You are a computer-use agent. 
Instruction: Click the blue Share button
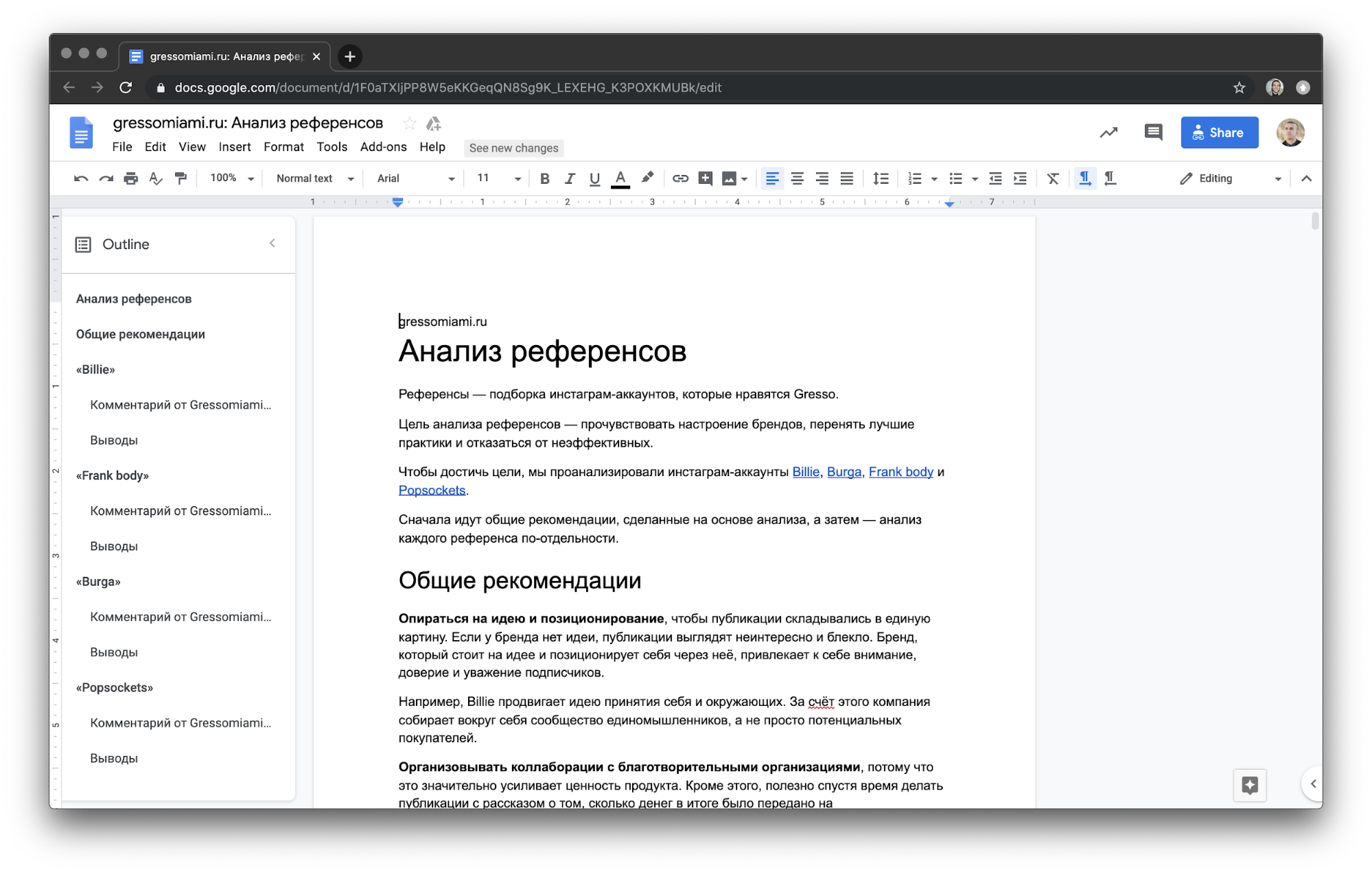(x=1219, y=132)
